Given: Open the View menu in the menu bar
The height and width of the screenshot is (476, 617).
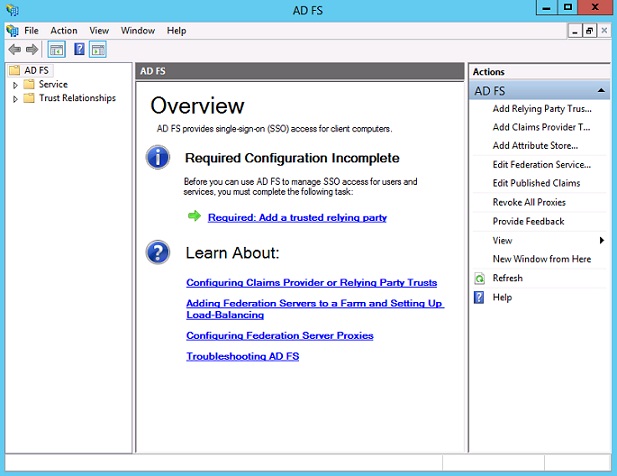Looking at the screenshot, I should point(99,31).
